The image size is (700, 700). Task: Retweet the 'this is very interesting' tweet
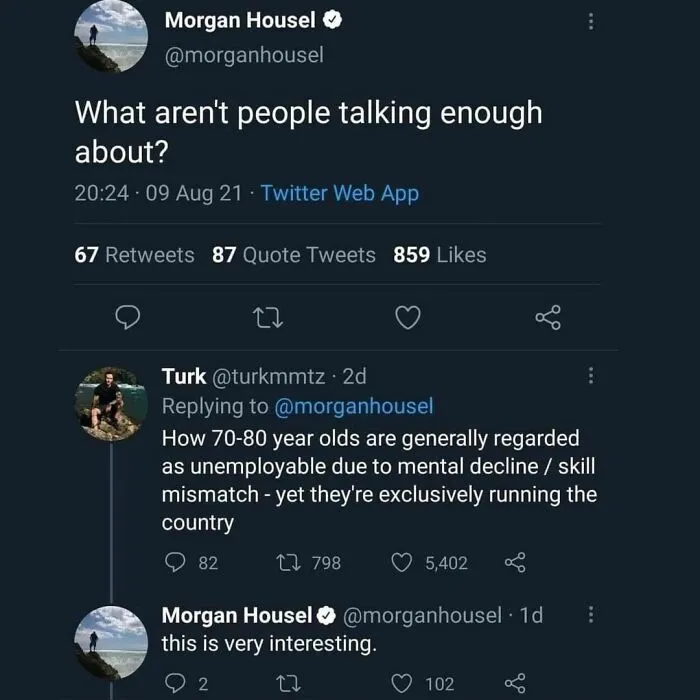tap(288, 683)
